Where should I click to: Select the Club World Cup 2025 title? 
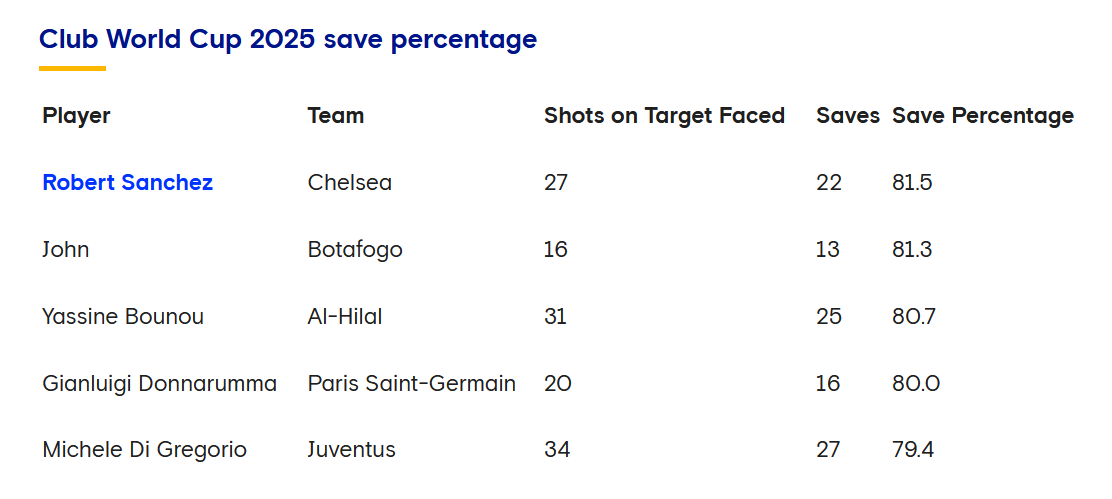tap(288, 39)
